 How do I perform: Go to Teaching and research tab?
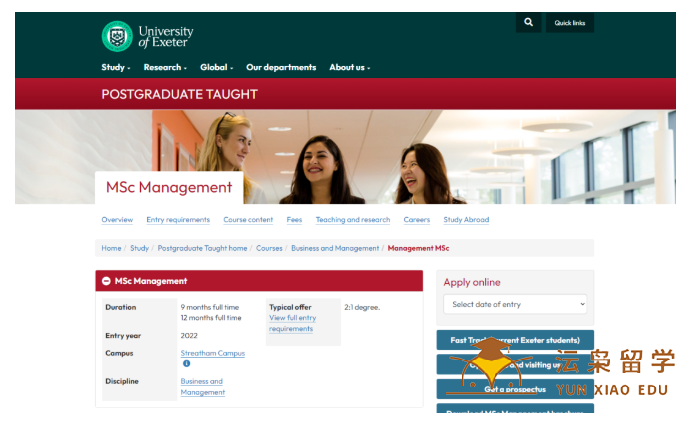[353, 219]
